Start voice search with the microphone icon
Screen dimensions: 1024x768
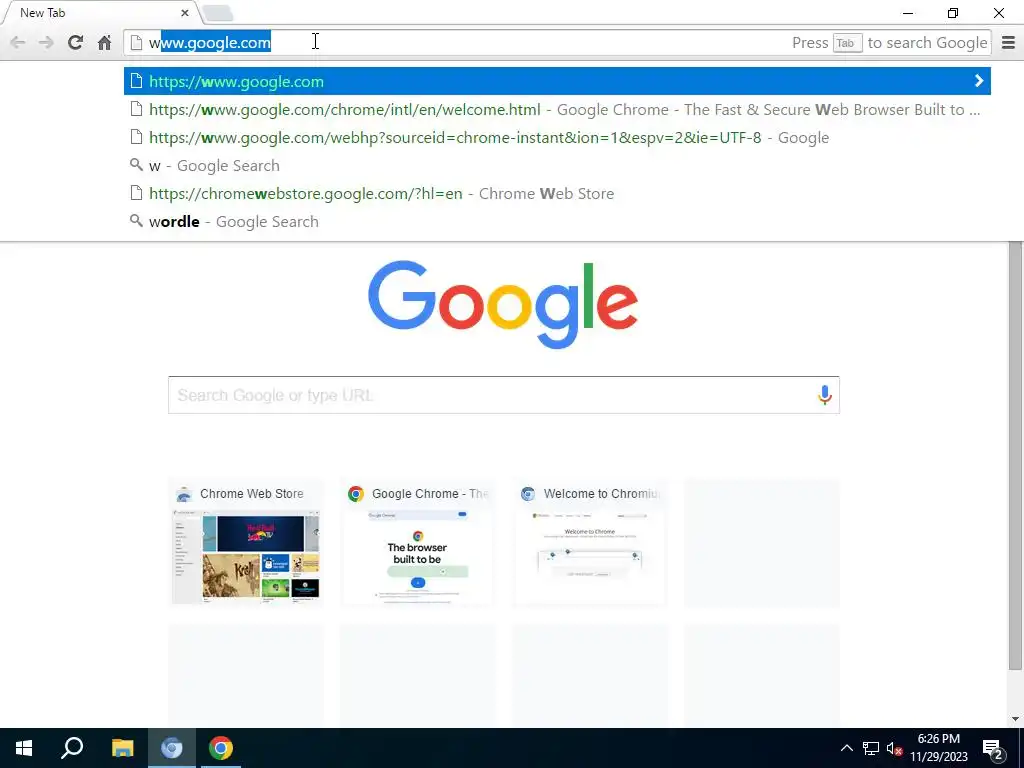click(824, 395)
